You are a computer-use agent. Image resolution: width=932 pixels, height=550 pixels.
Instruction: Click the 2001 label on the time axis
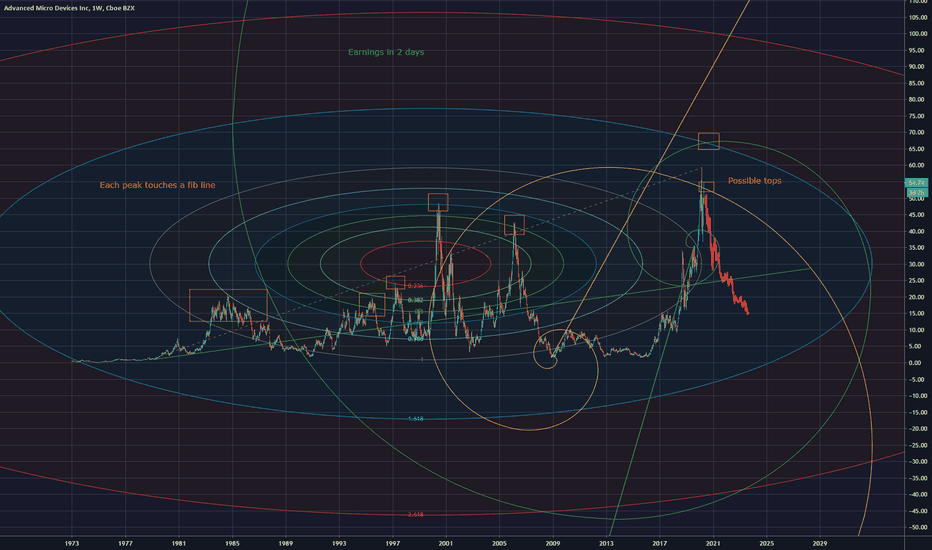coord(446,543)
